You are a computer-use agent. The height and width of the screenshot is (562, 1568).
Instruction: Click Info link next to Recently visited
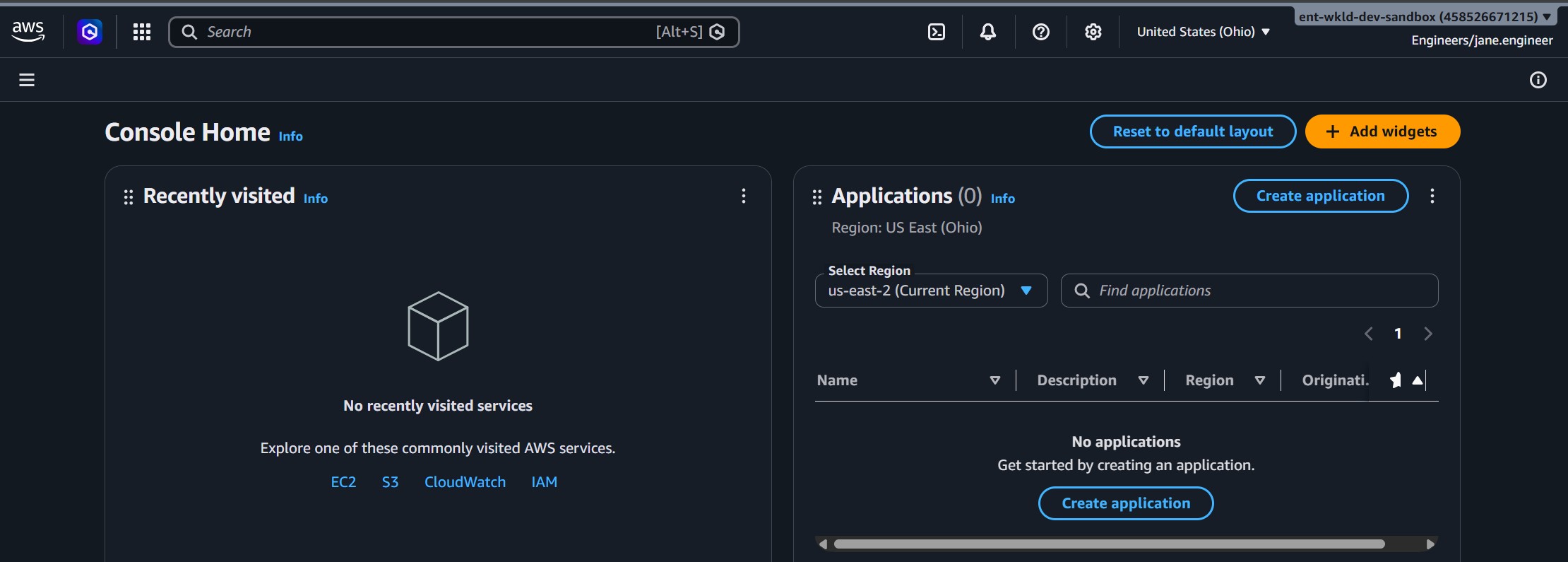tap(316, 199)
